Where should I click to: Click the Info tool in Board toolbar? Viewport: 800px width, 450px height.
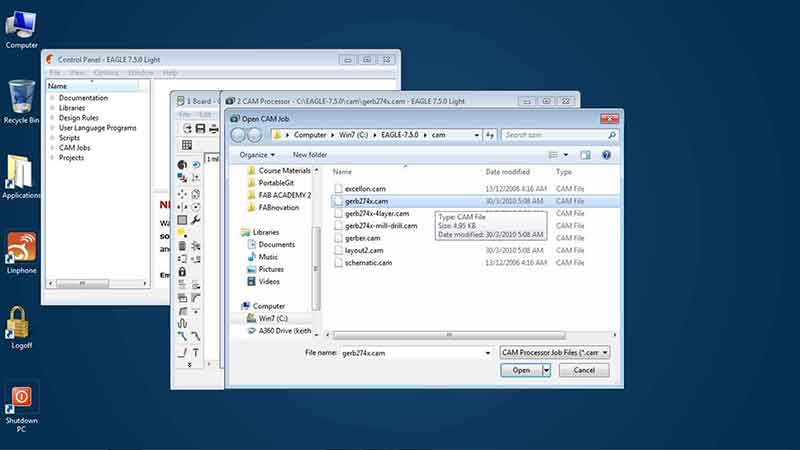click(182, 164)
